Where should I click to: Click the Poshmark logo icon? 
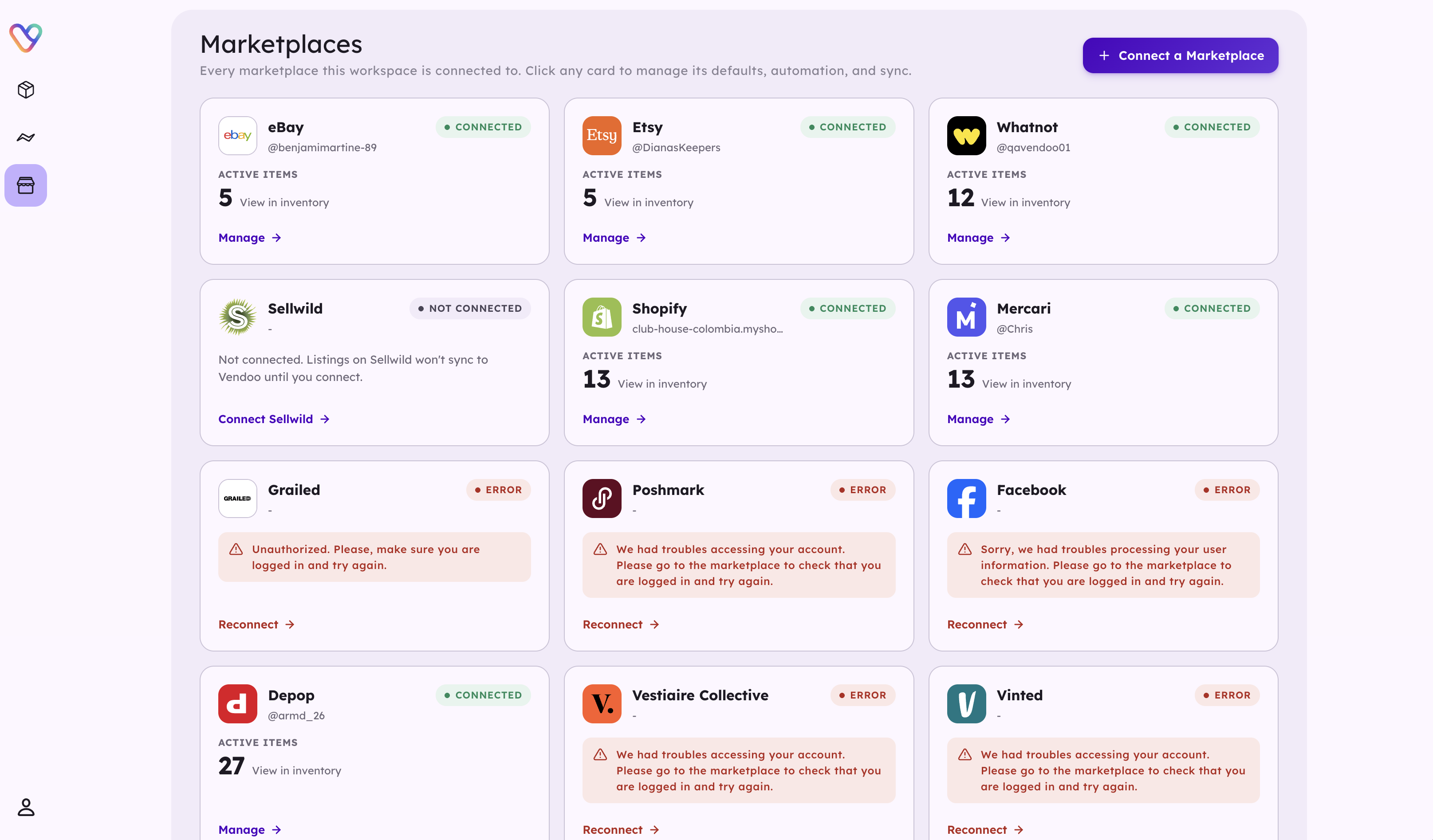click(602, 498)
